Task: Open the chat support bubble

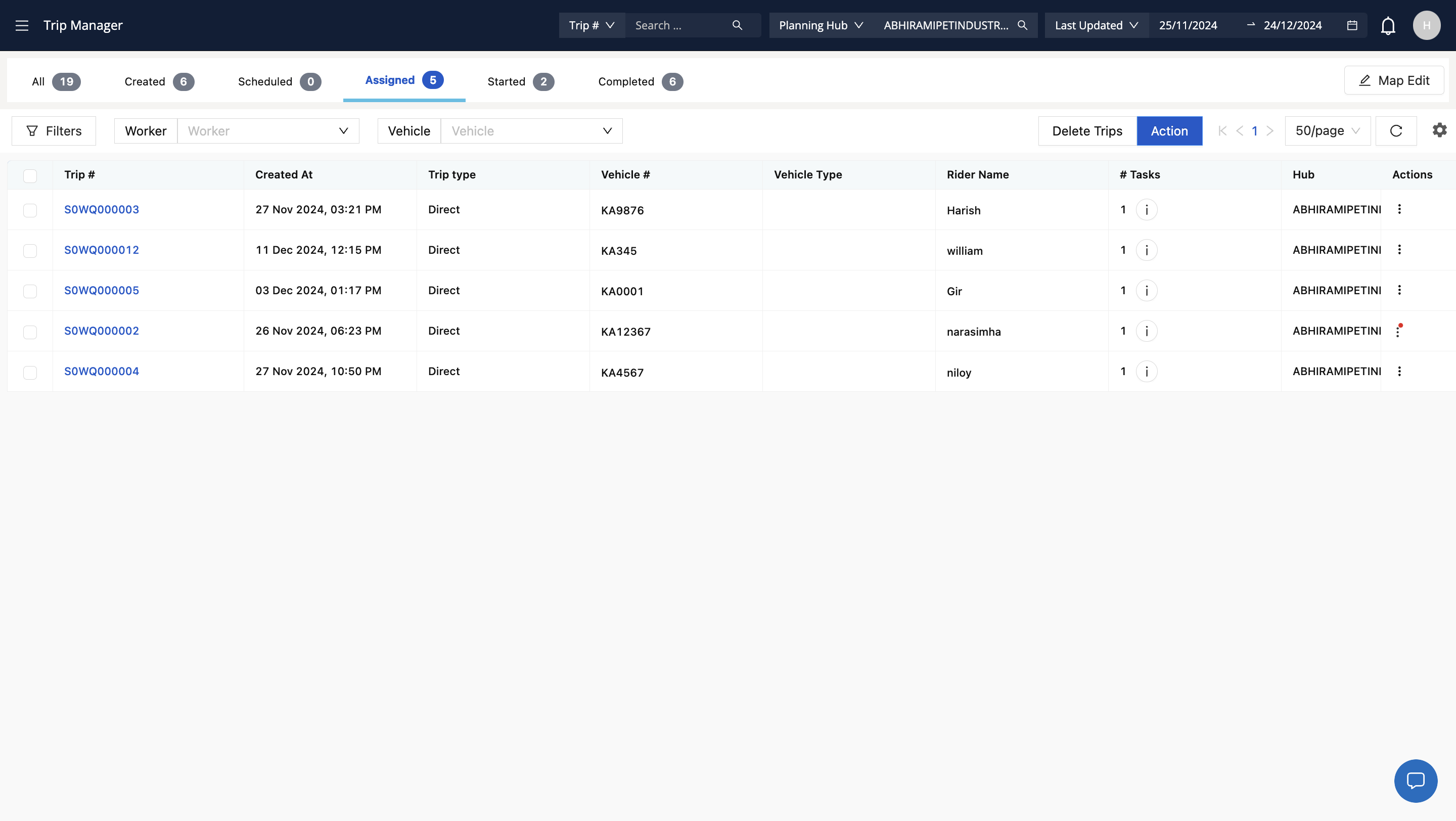Action: [1416, 781]
